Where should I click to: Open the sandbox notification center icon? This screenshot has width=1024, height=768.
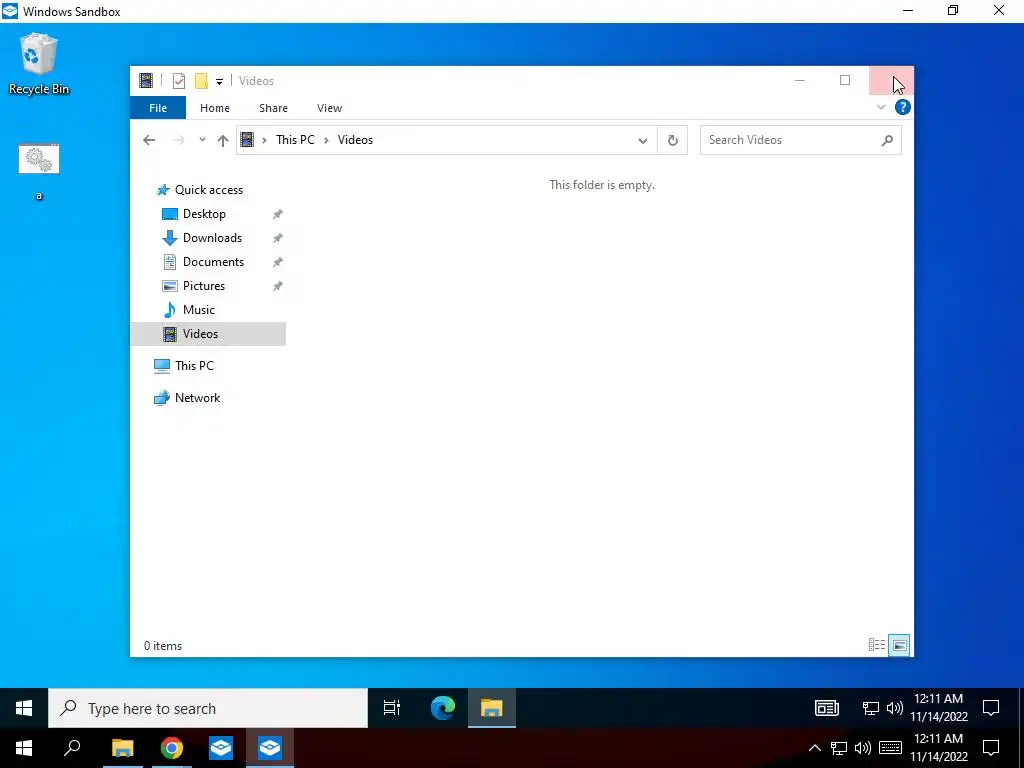991,708
